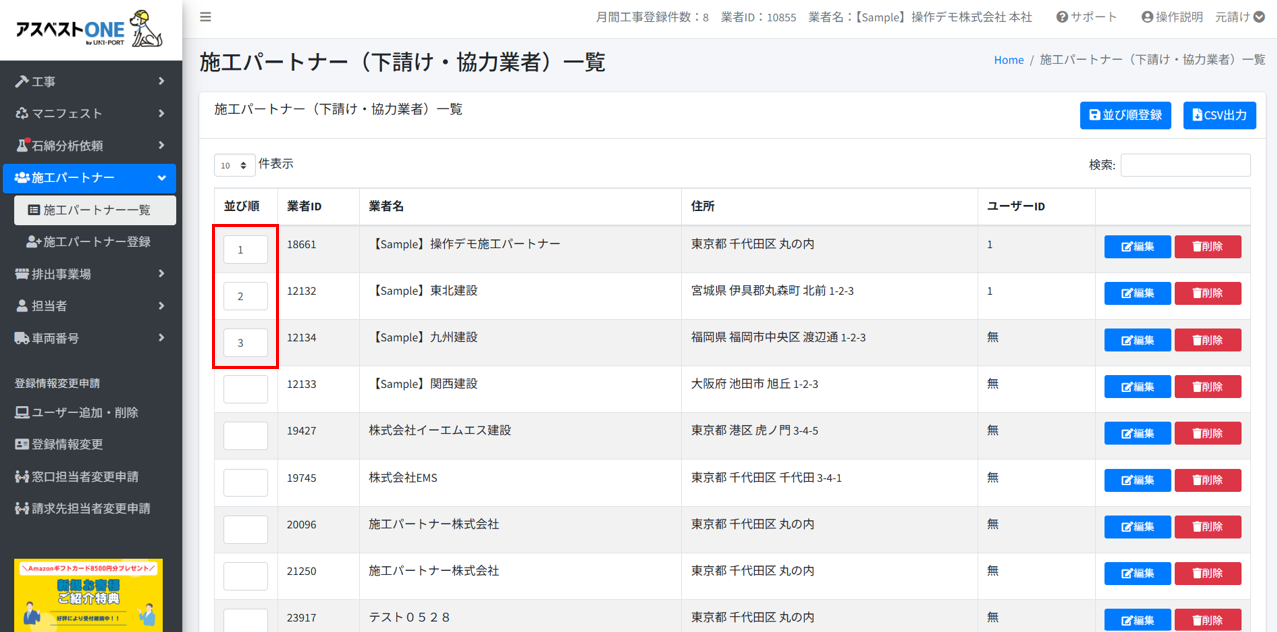Open the rows-per-page 件表示 dropdown
This screenshot has height=632, width=1277.
(x=234, y=165)
